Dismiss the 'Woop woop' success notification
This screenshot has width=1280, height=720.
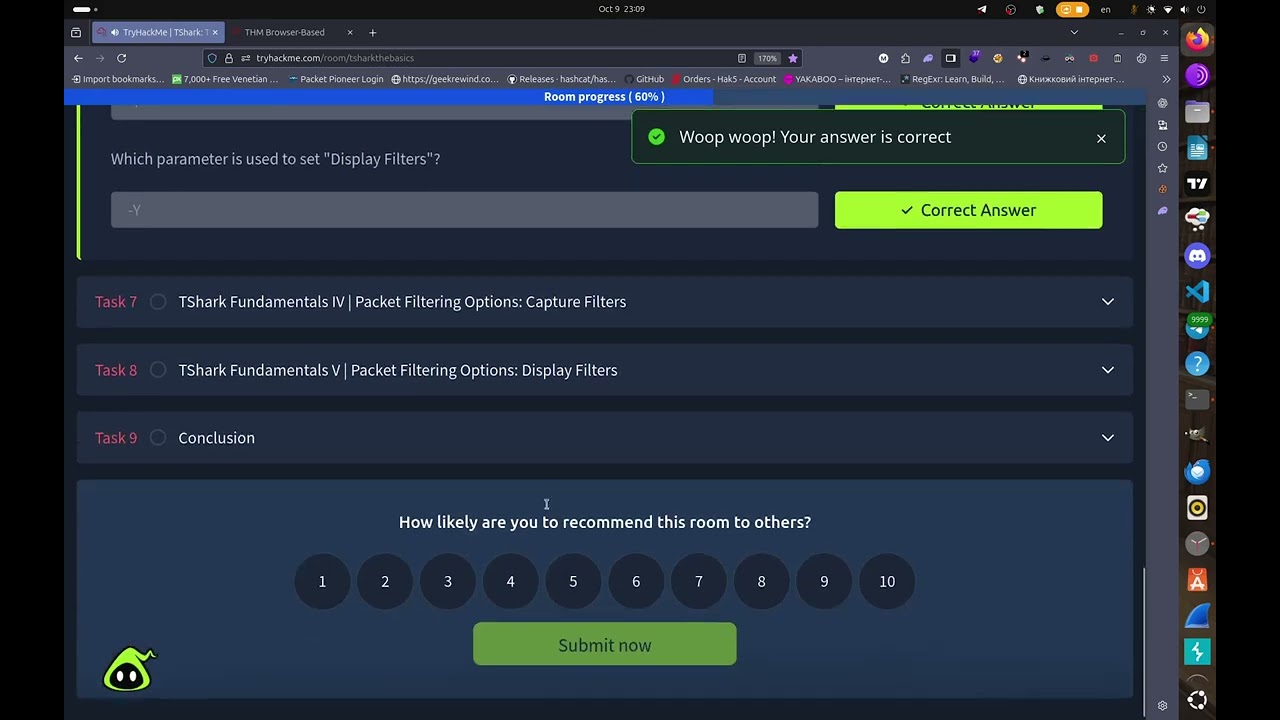1101,138
